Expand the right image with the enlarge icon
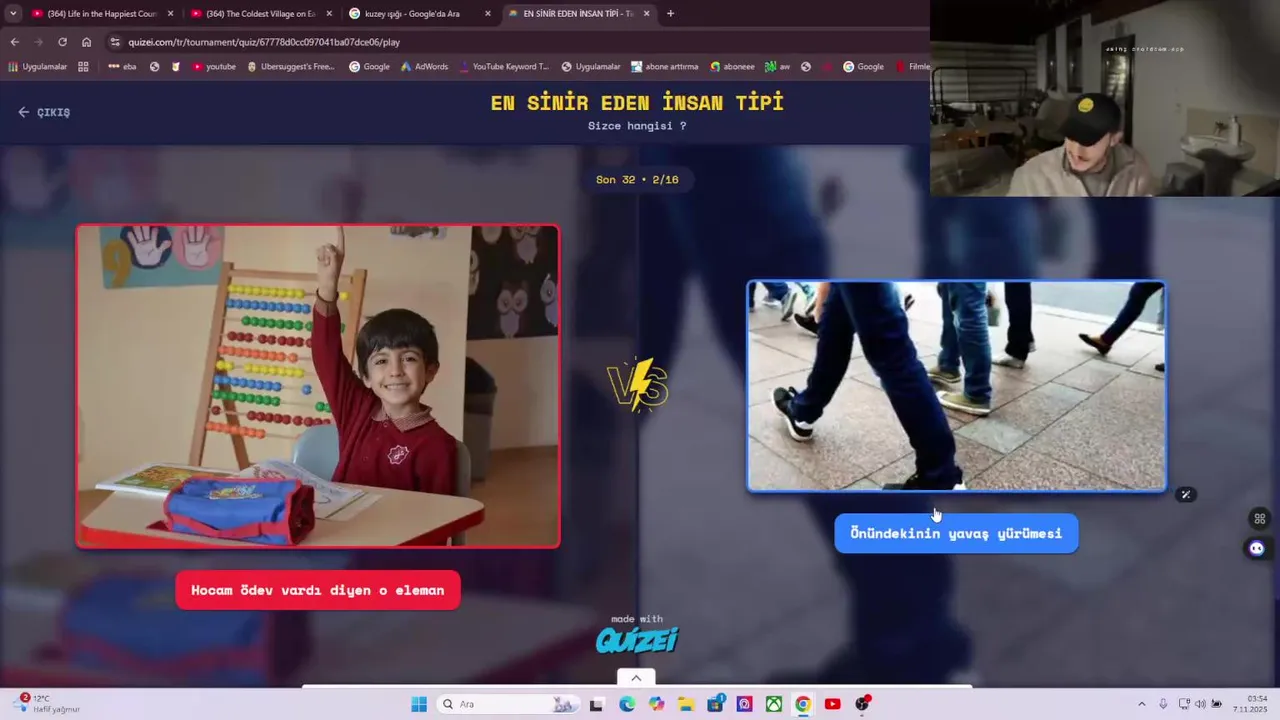Screen dimensions: 1280x720 coord(1185,494)
